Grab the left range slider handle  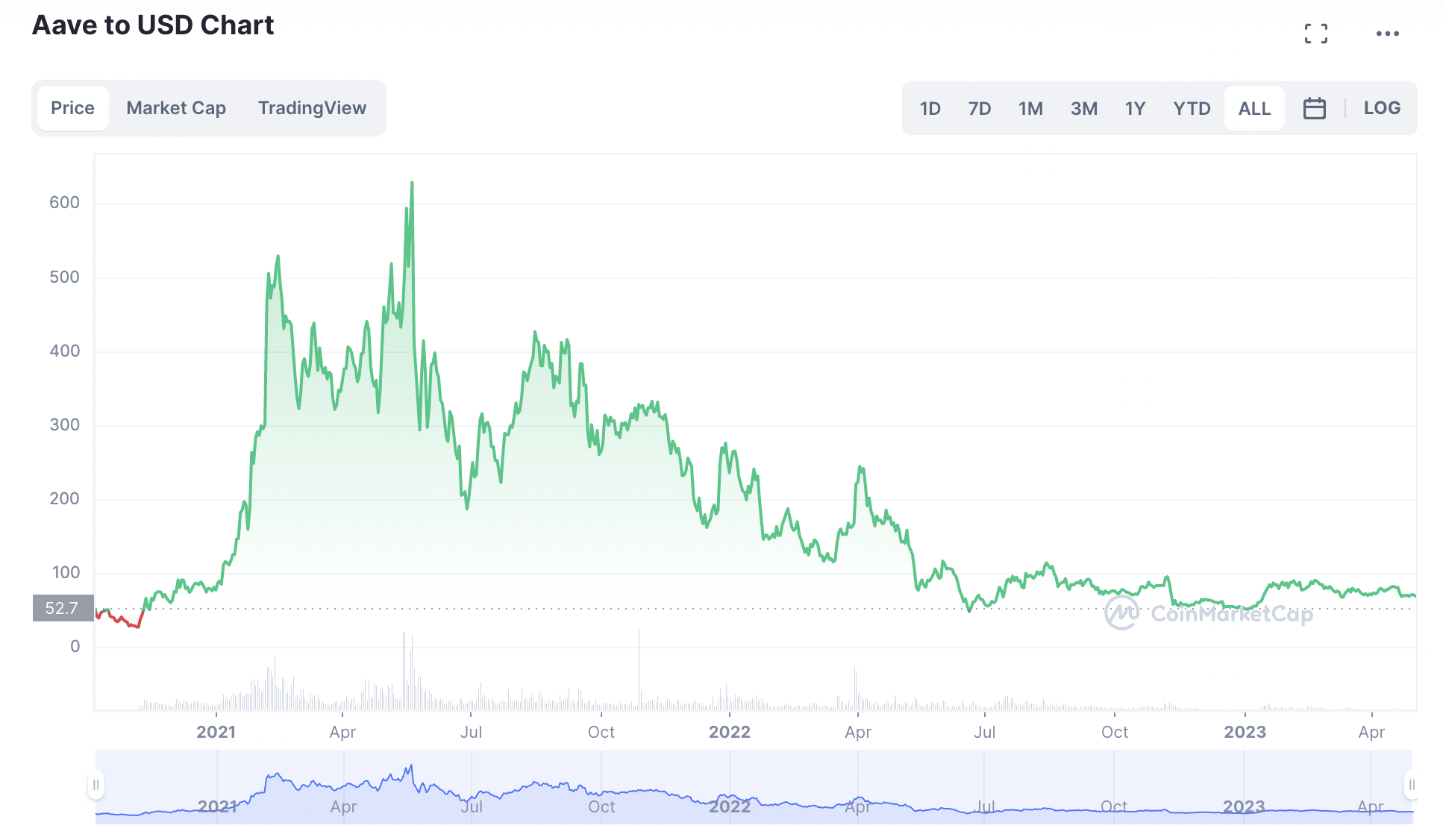(x=96, y=785)
